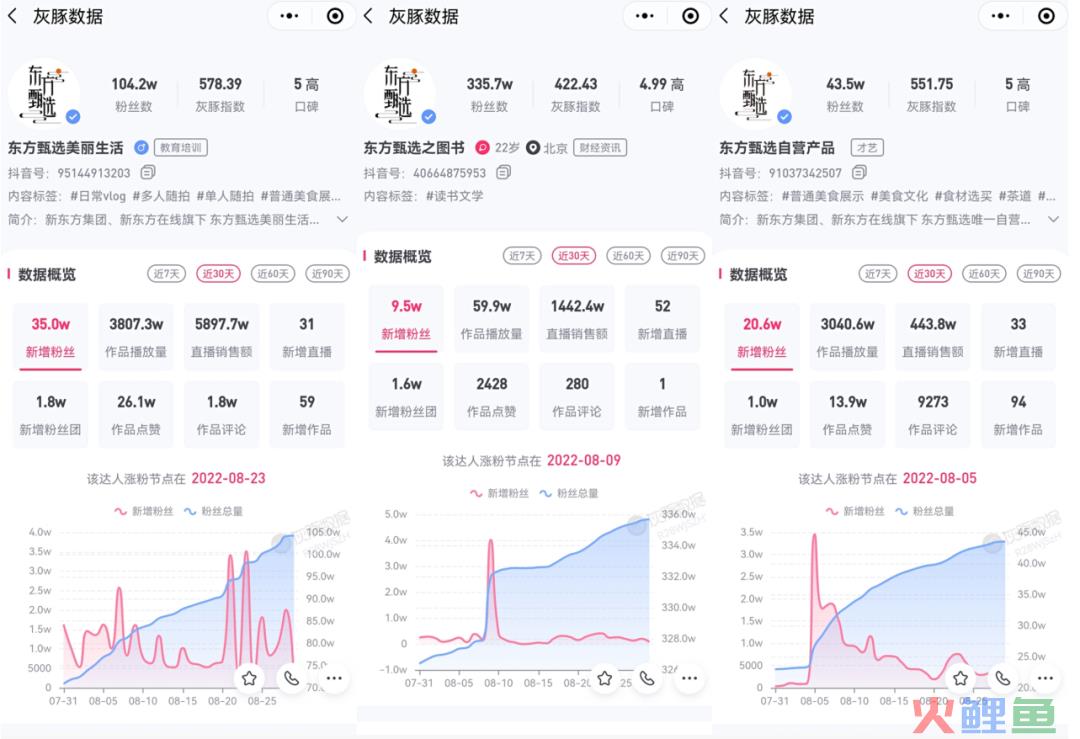The image size is (1080, 739).
Task: Select 近60天 for 东方甄选自营产品
Action: pos(984,273)
